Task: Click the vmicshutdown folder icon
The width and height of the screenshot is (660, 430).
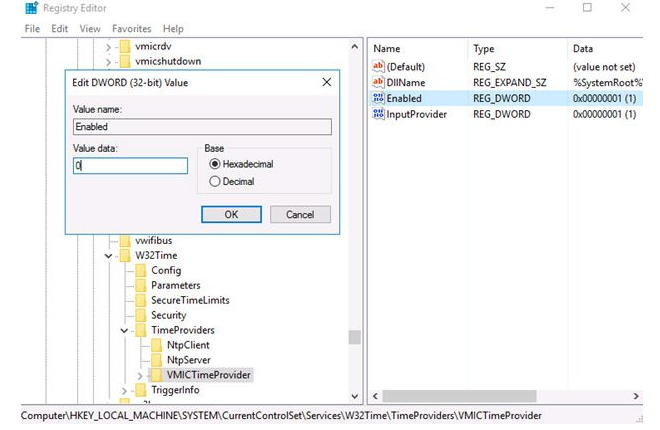Action: pos(125,61)
